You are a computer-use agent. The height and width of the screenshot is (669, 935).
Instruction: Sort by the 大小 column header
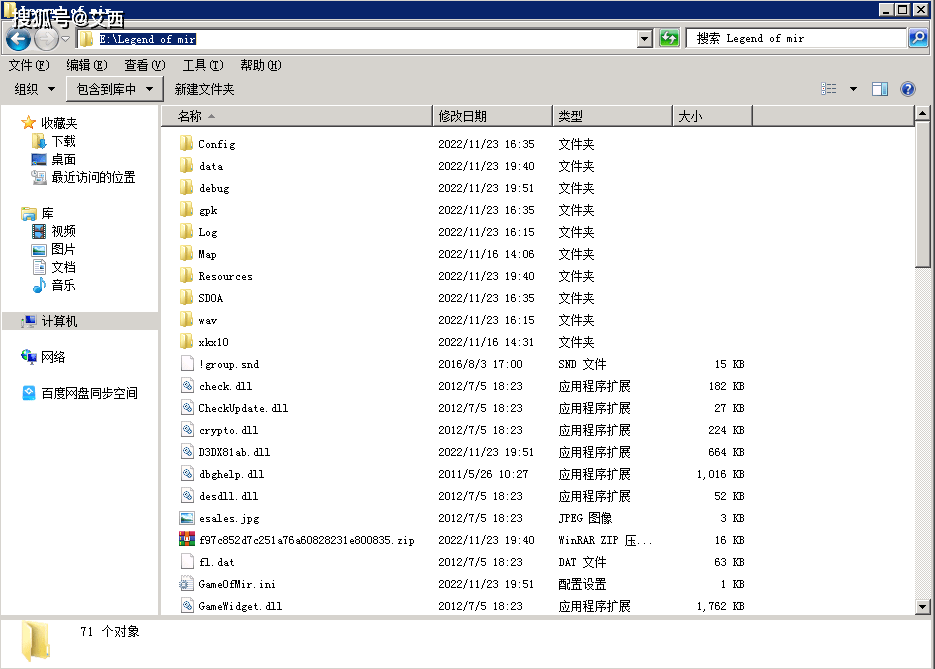click(x=712, y=116)
